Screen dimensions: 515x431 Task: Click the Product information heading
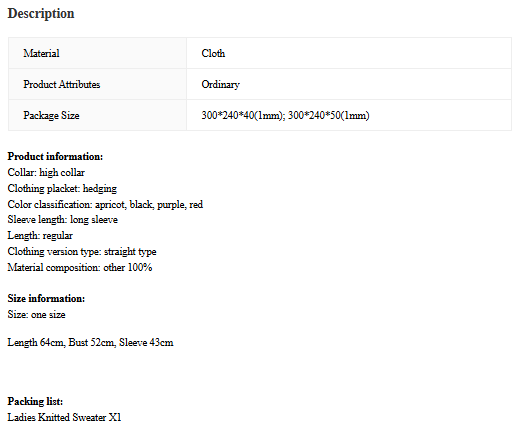pyautogui.click(x=55, y=156)
